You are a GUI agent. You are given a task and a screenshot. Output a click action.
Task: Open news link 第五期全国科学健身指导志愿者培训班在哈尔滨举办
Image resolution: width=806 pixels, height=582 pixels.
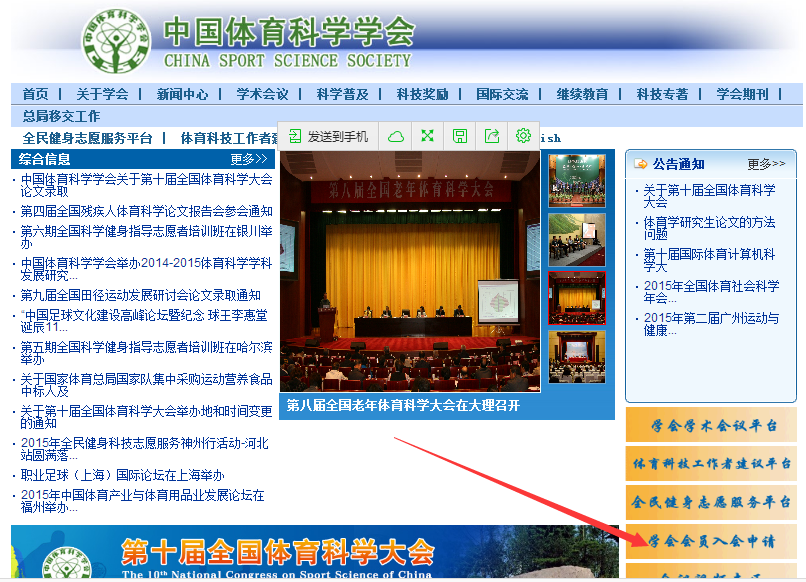coord(146,353)
